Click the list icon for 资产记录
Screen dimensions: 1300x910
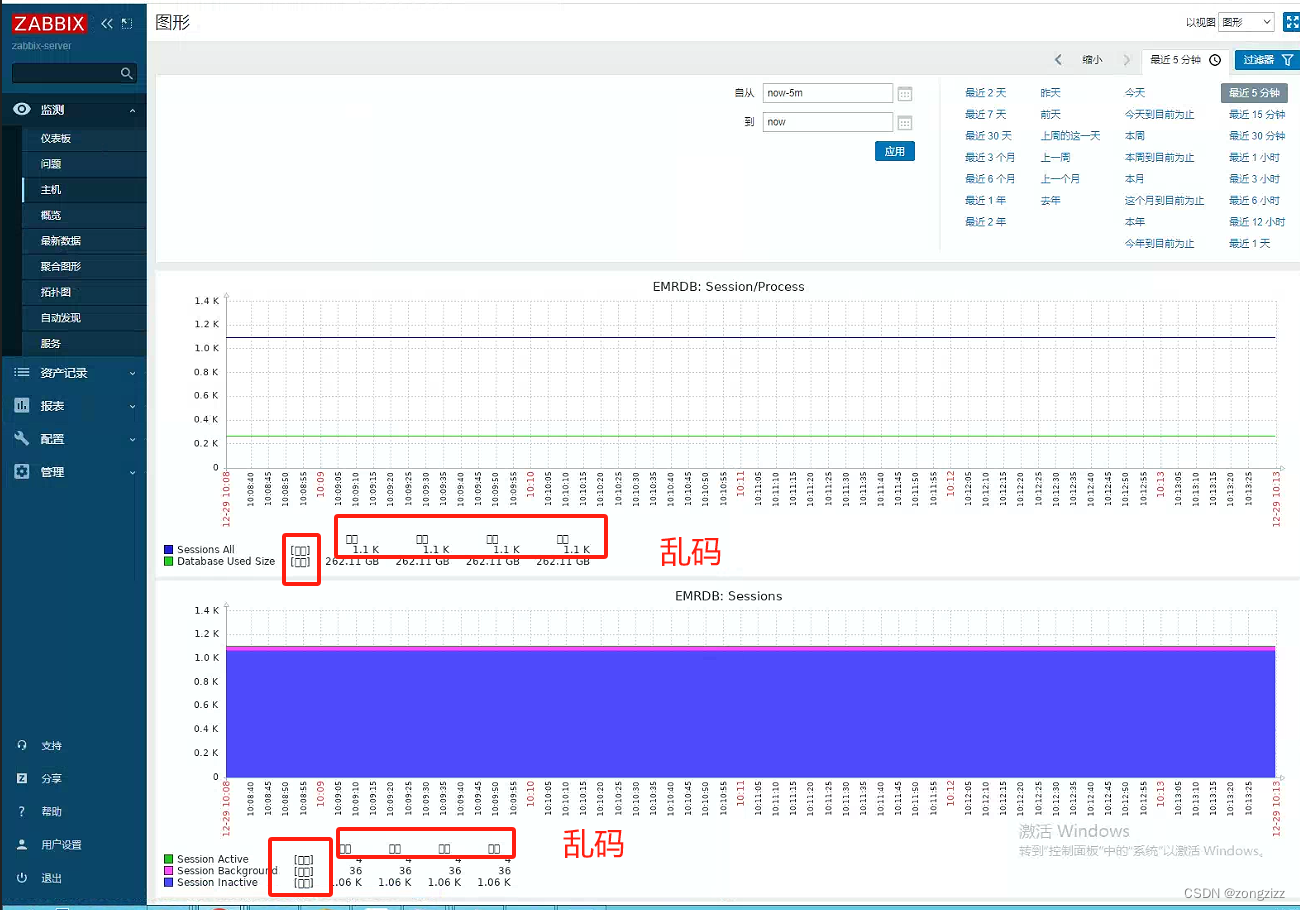click(x=22, y=373)
